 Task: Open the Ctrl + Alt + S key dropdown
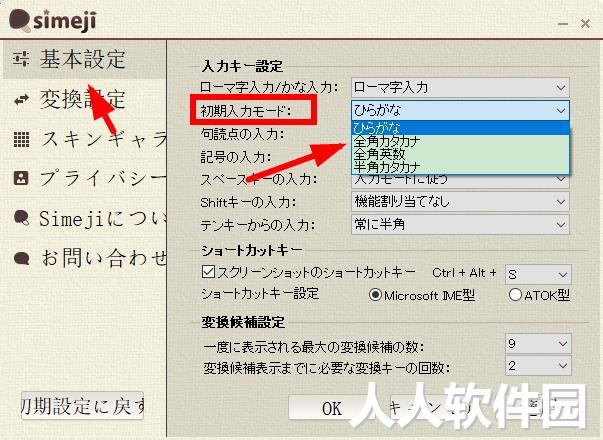[x=538, y=274]
